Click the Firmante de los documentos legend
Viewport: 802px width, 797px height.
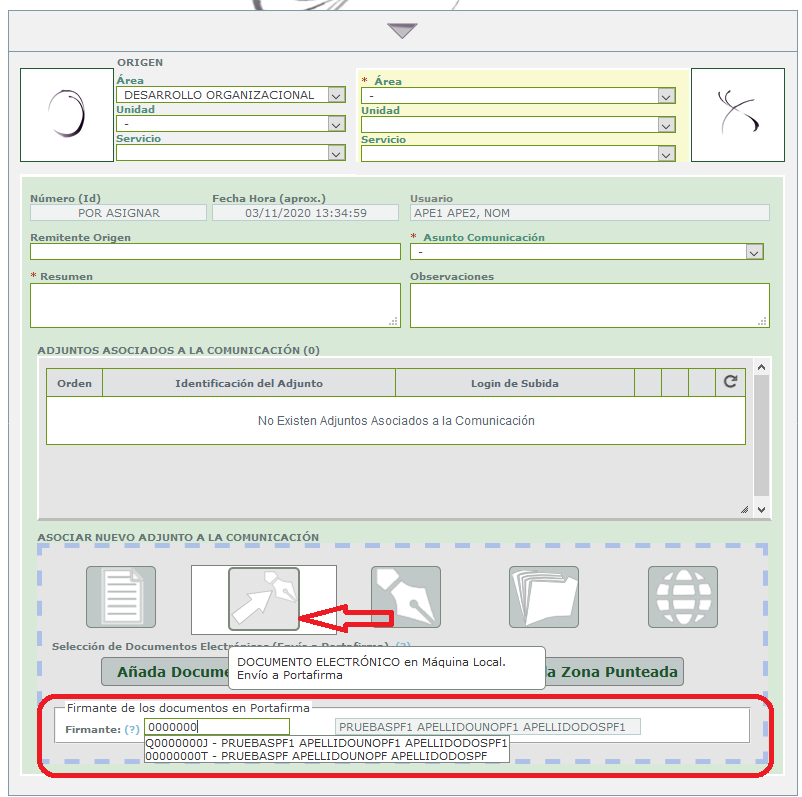(188, 708)
